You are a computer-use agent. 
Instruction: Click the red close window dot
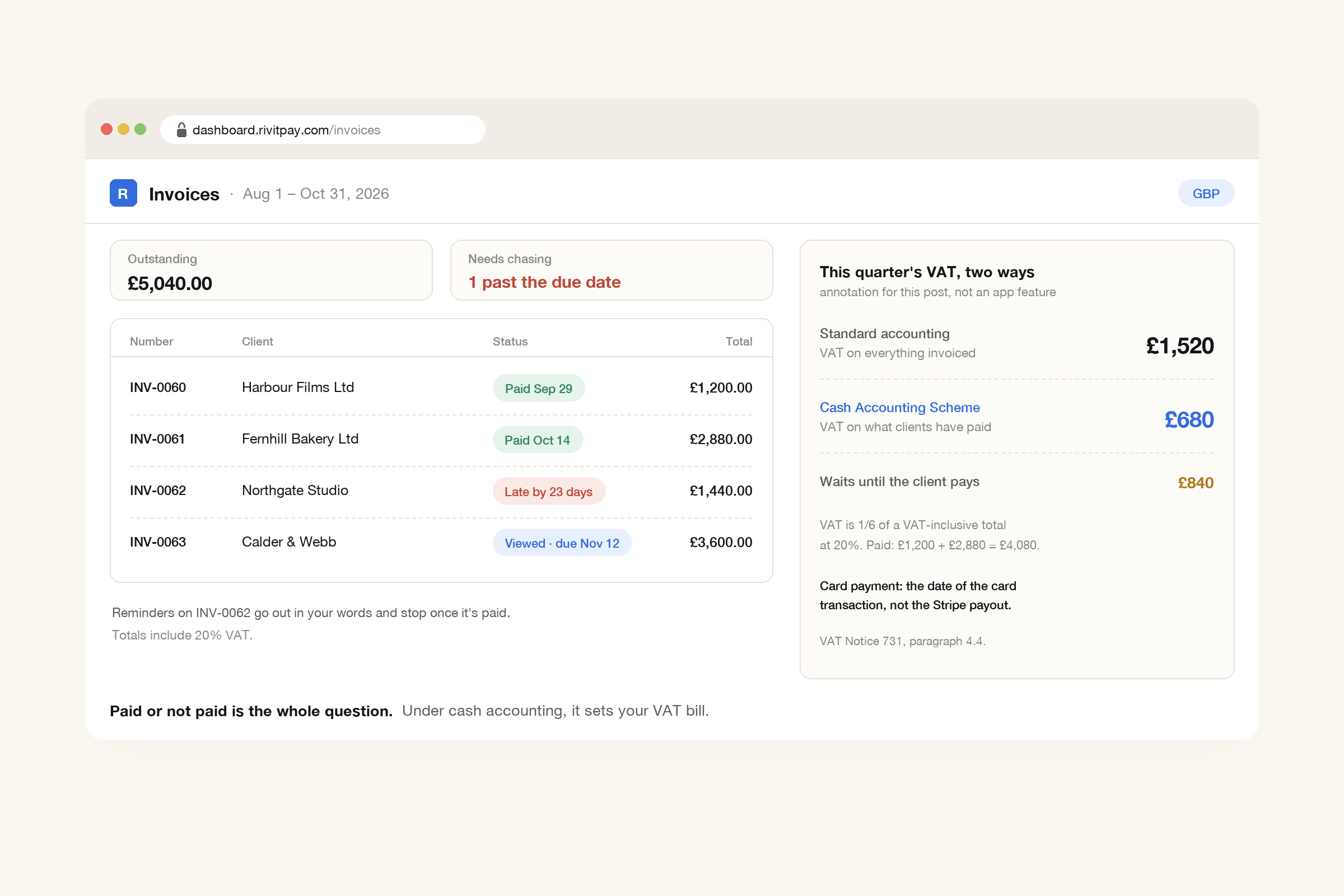pyautogui.click(x=106, y=129)
